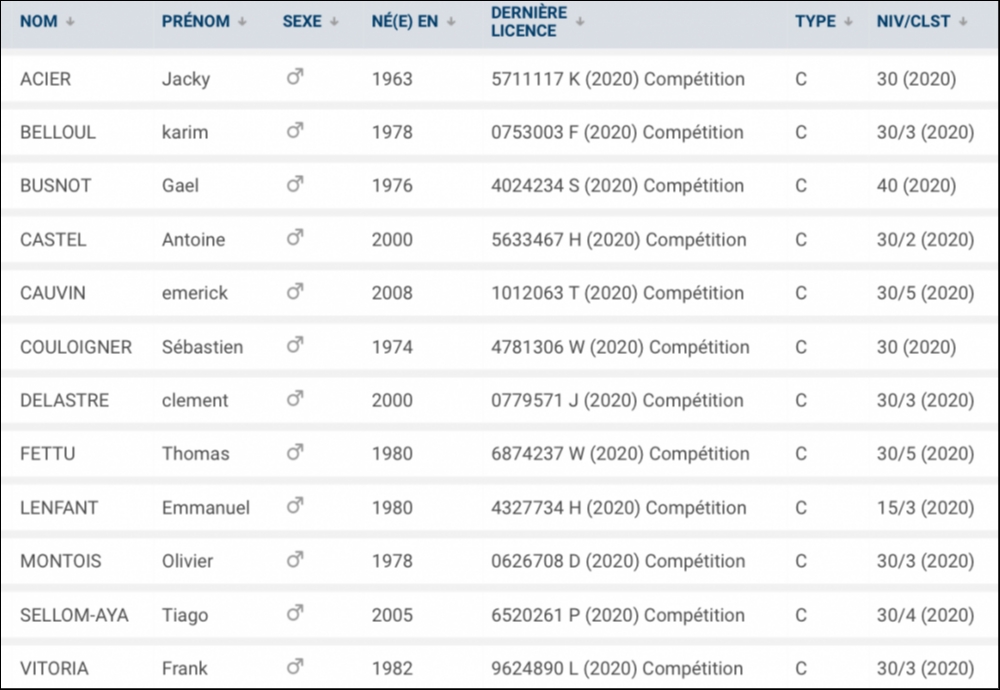Image resolution: width=1000 pixels, height=690 pixels.
Task: Click male icon in VITORIA row
Action: click(295, 666)
